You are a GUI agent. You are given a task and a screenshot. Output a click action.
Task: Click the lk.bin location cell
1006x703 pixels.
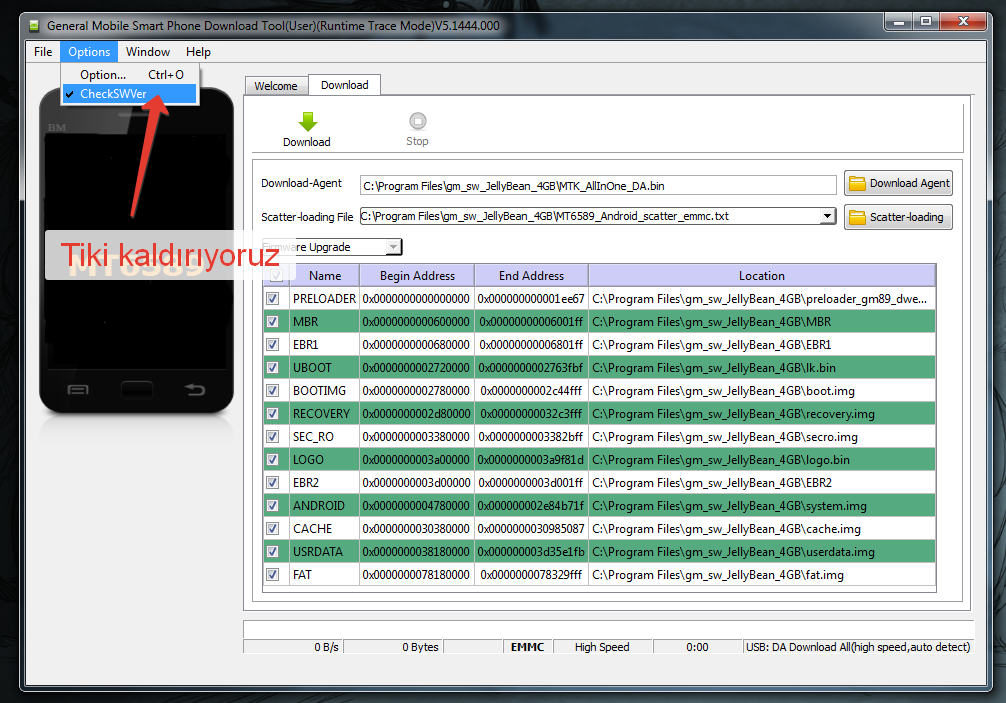coord(762,368)
